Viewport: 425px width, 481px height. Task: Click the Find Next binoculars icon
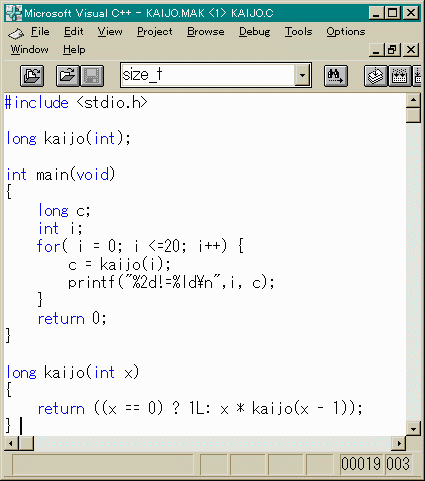(336, 76)
